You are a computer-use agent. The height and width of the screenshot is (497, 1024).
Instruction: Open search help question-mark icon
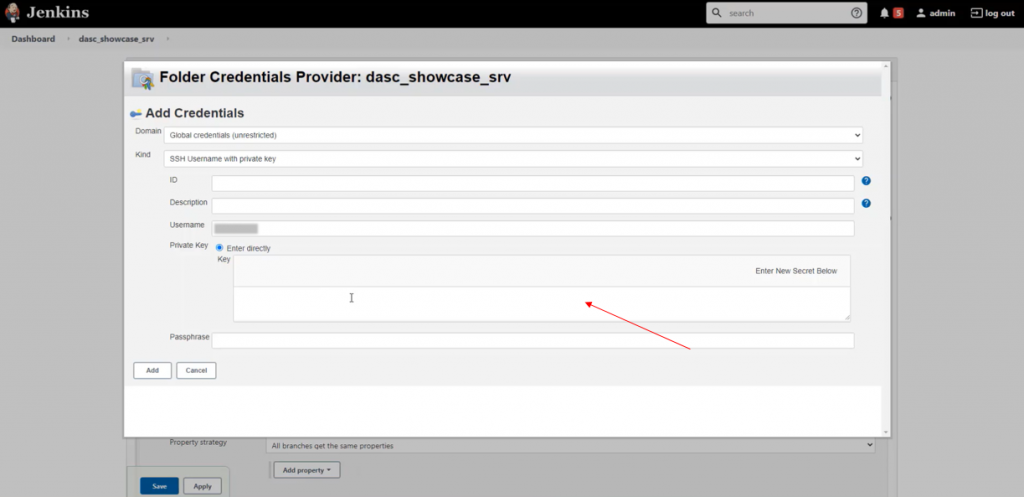(856, 13)
